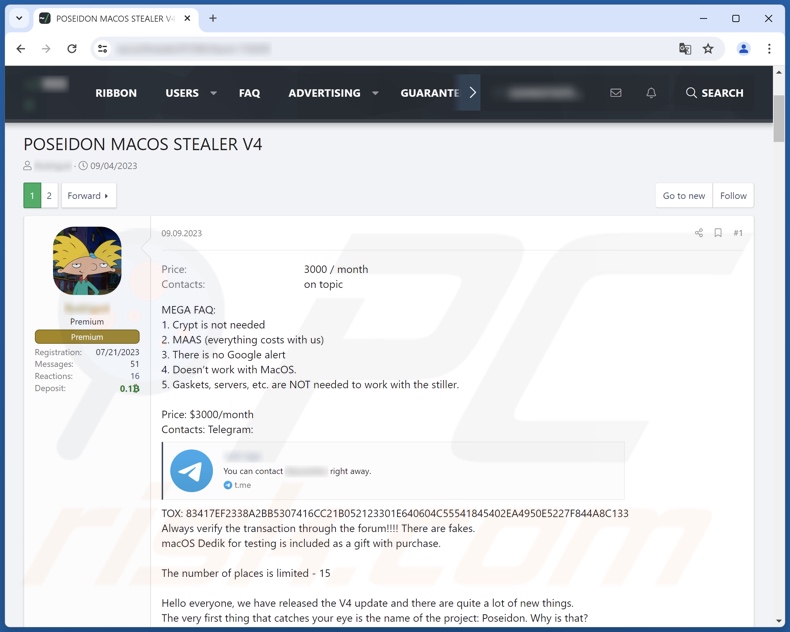Screen dimensions: 790x632
Task: Click the 09.09.2023 post date link
Action: tap(181, 233)
